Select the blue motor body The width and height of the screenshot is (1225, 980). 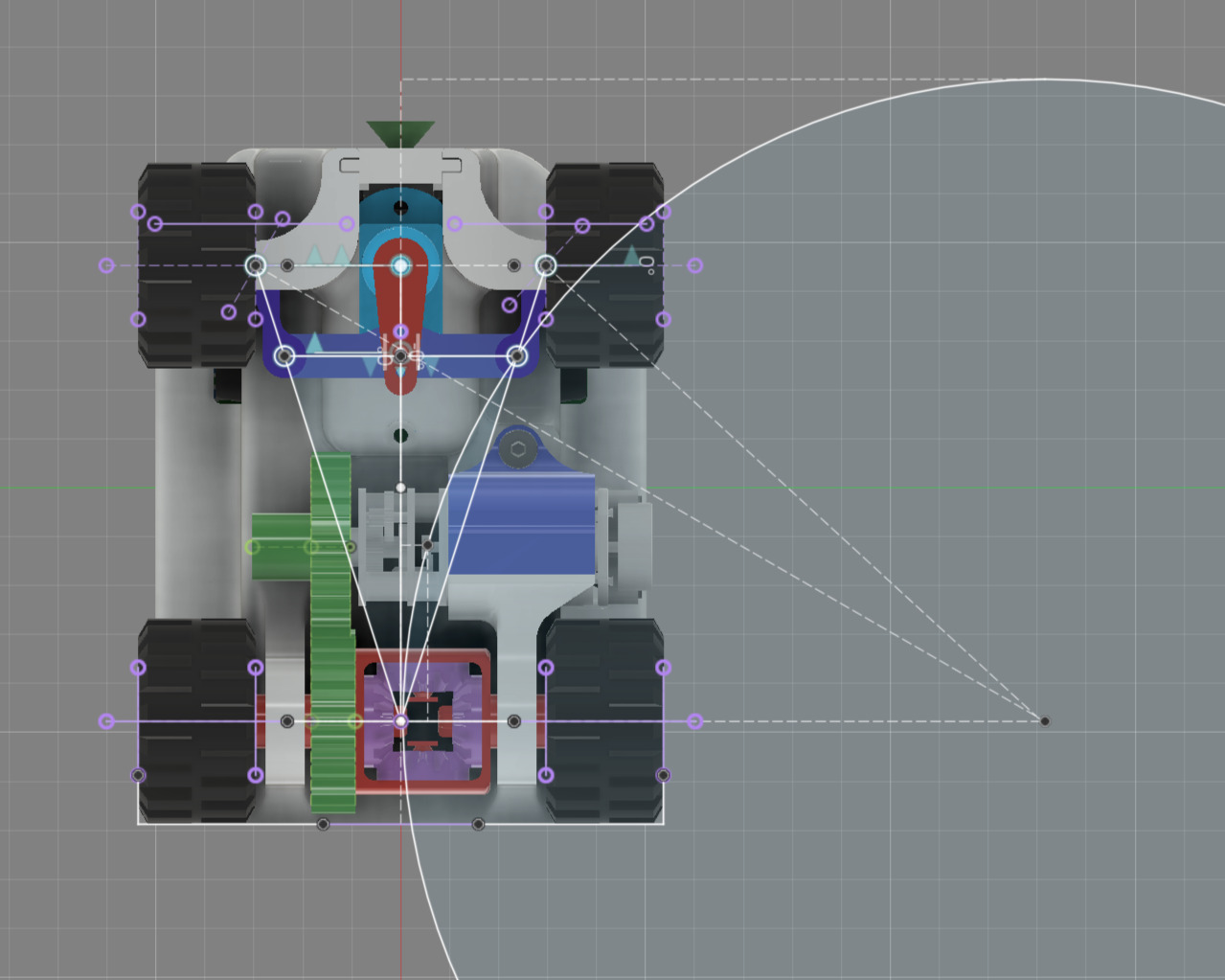(522, 522)
